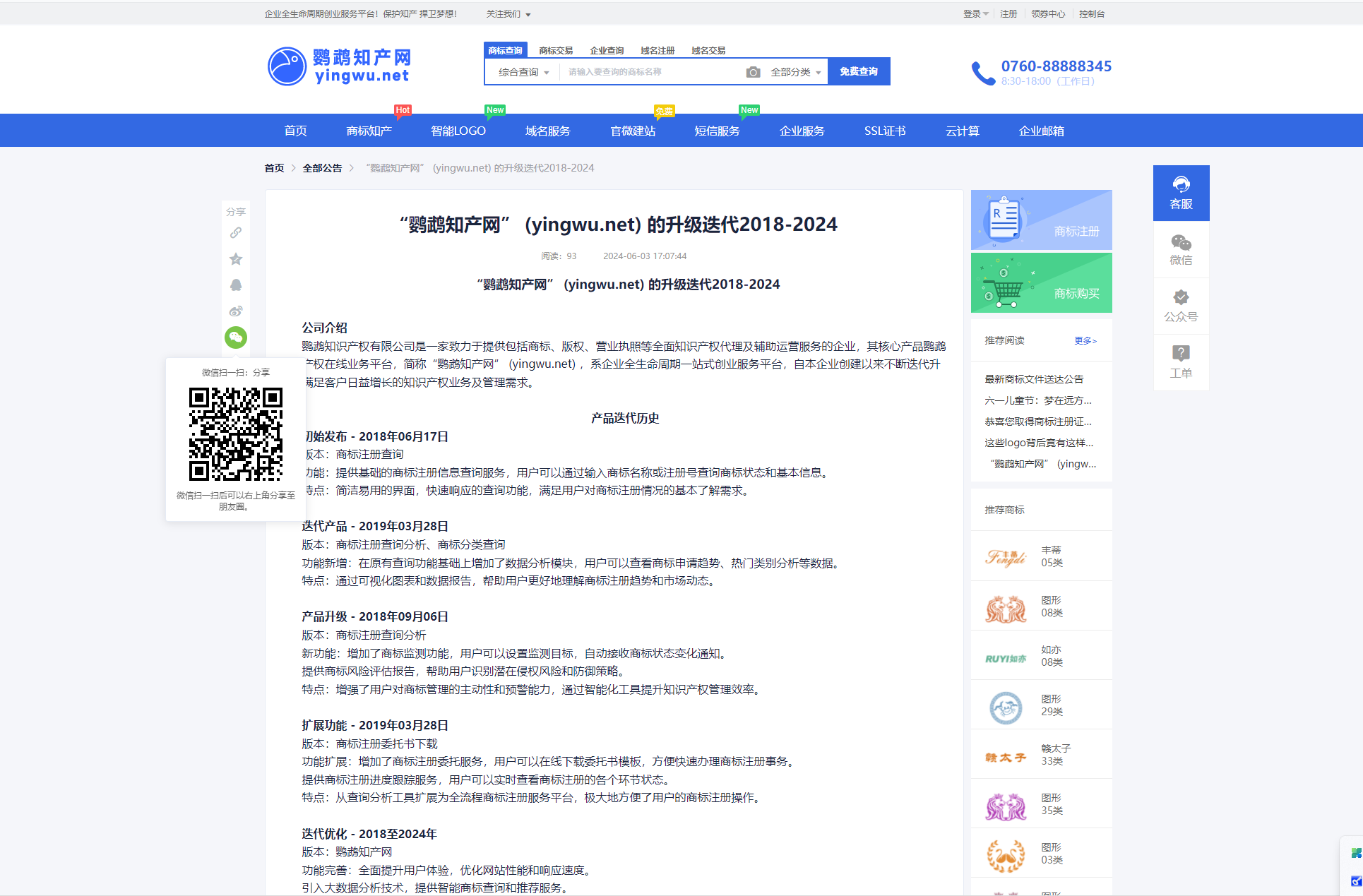
Task: Open the 工单 ticket help icon
Action: click(x=1181, y=362)
